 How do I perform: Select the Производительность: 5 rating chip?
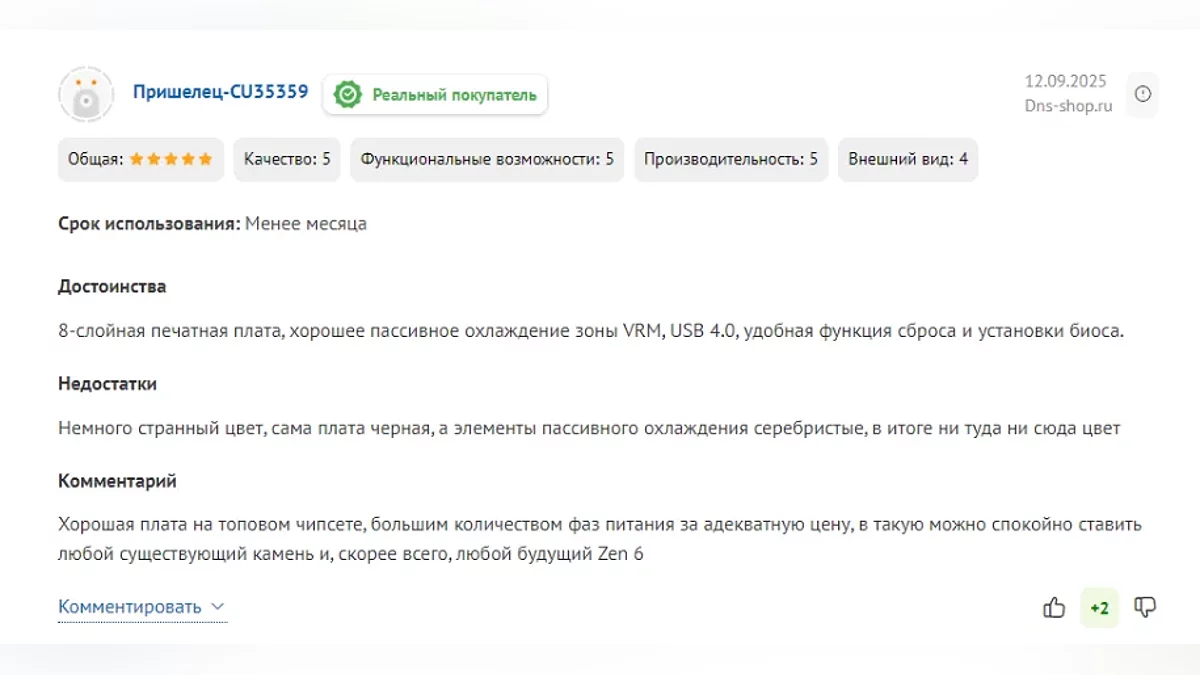tap(730, 159)
